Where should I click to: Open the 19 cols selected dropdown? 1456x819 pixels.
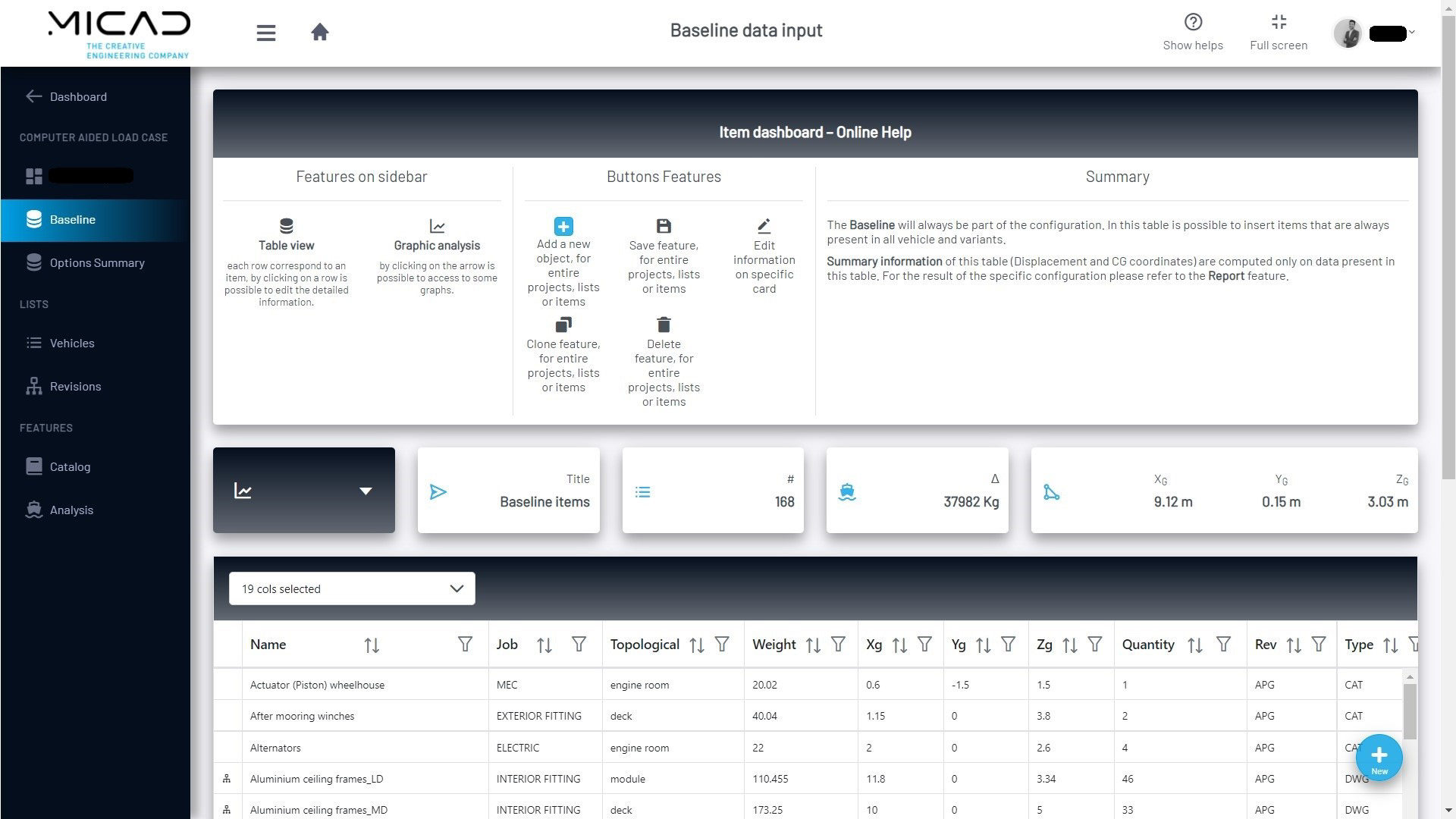pyautogui.click(x=352, y=588)
